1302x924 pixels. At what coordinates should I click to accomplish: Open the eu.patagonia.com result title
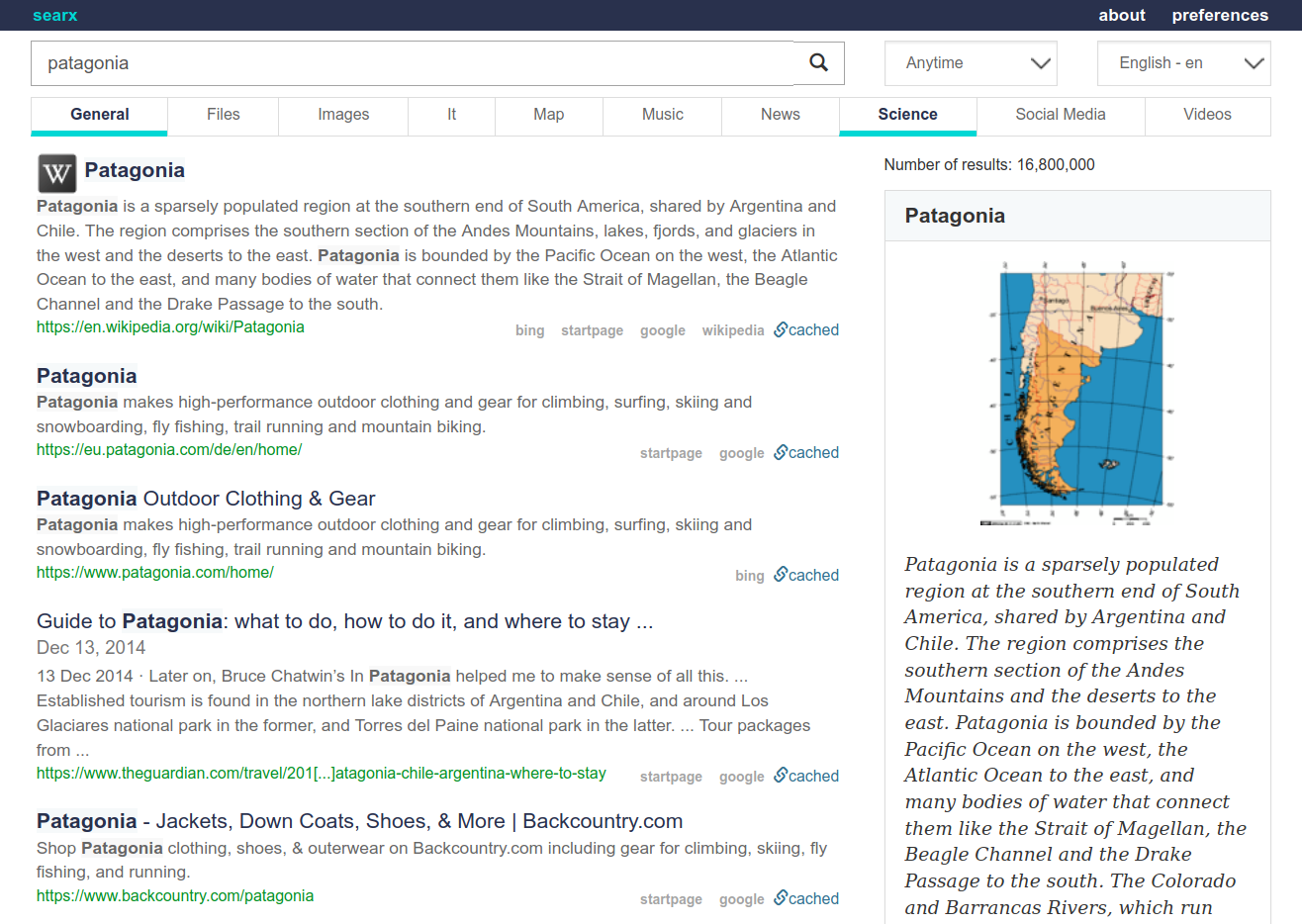(x=87, y=376)
